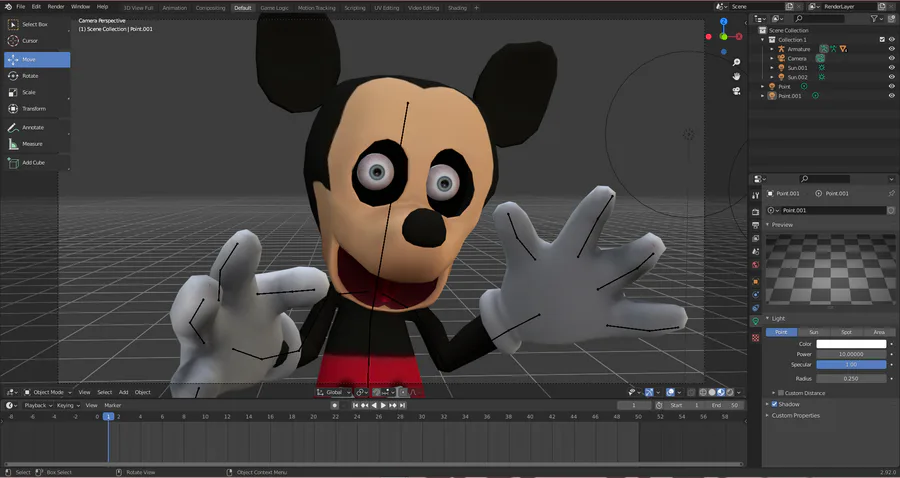900x478 pixels.
Task: Switch to the Animation workspace tab
Action: (174, 8)
